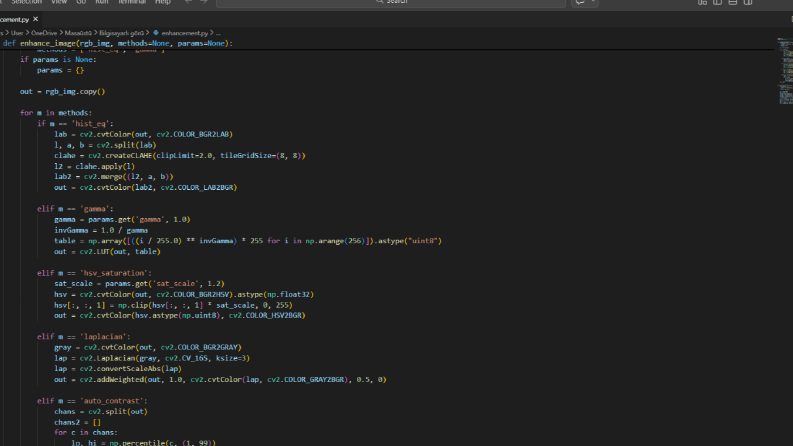This screenshot has height=446, width=793.
Task: Click the line 'out = cv2.LUT(out, table)'
Action: point(107,251)
